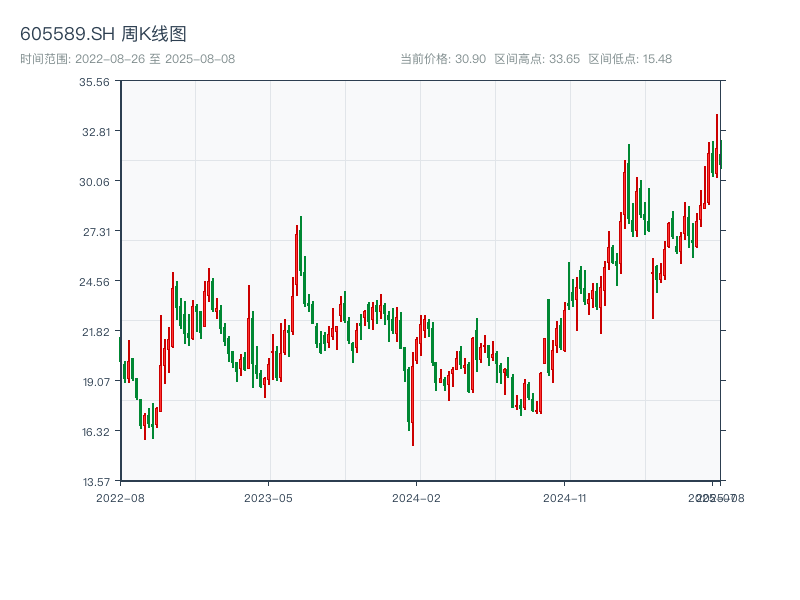Click x-axis date label 2024-02

pyautogui.click(x=416, y=498)
